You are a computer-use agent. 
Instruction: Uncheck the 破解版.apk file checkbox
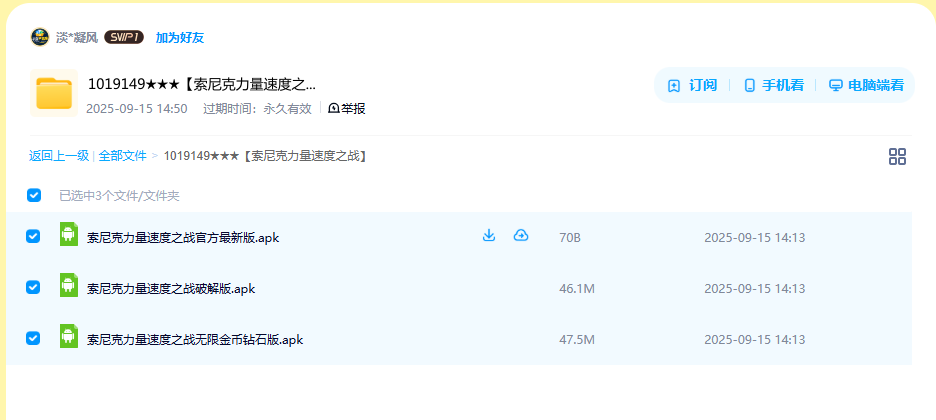pos(33,287)
